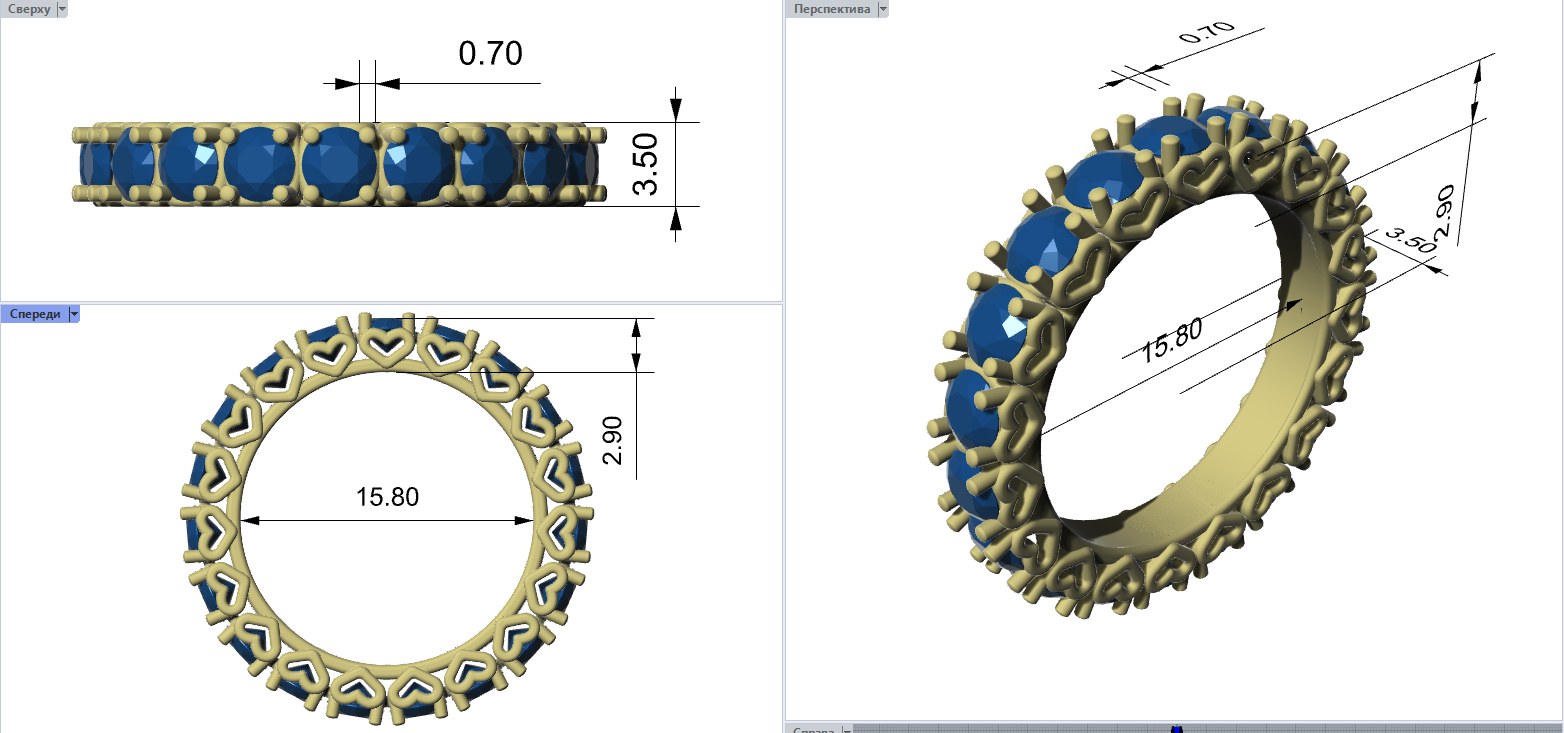Activate the Спереди viewport title label
The image size is (1564, 733).
pyautogui.click(x=34, y=314)
